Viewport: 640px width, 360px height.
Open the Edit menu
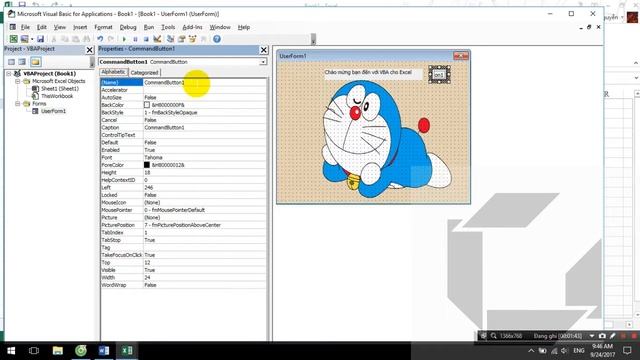tap(42, 27)
